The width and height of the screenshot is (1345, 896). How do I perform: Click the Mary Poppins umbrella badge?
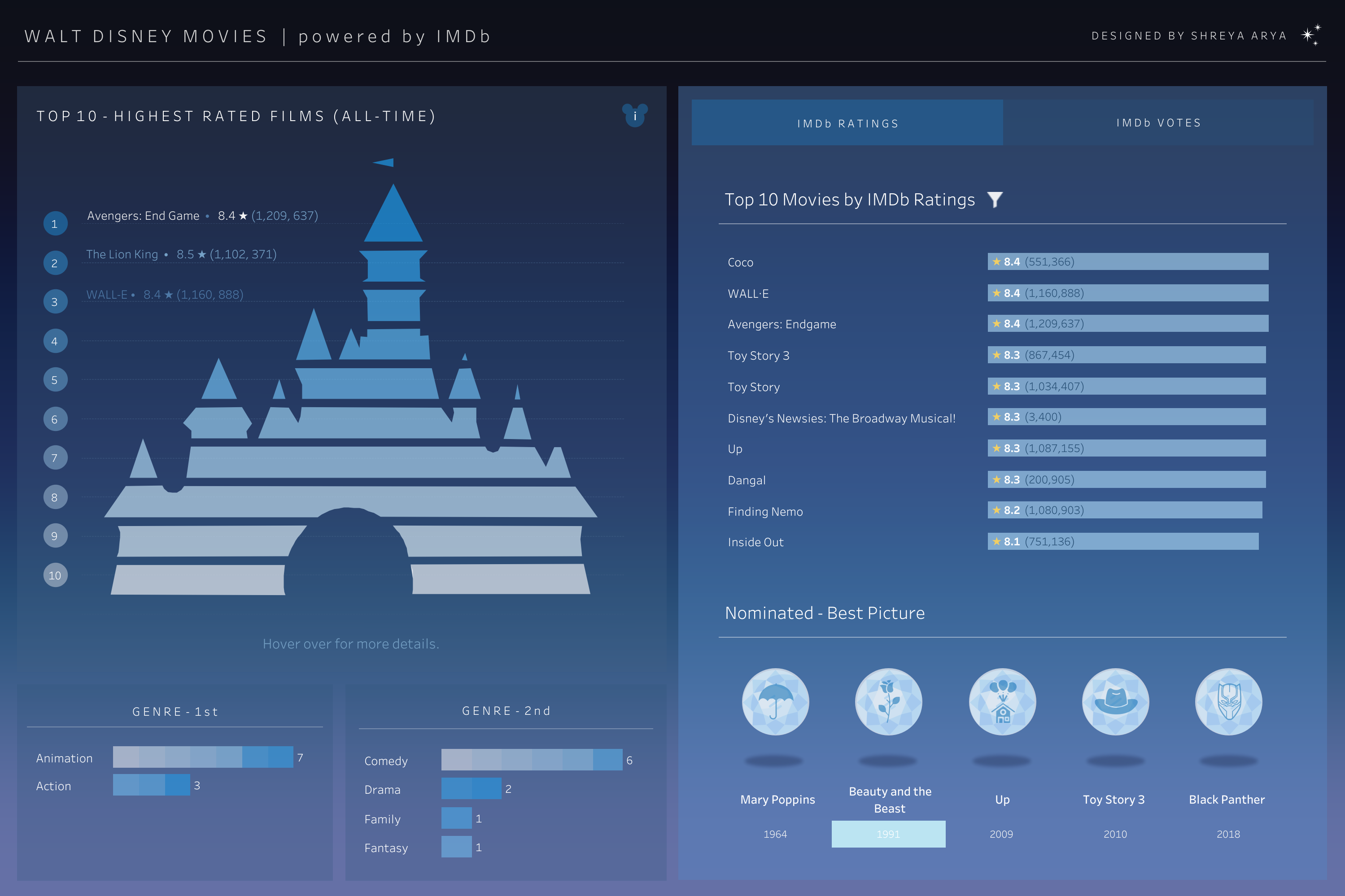pos(775,701)
